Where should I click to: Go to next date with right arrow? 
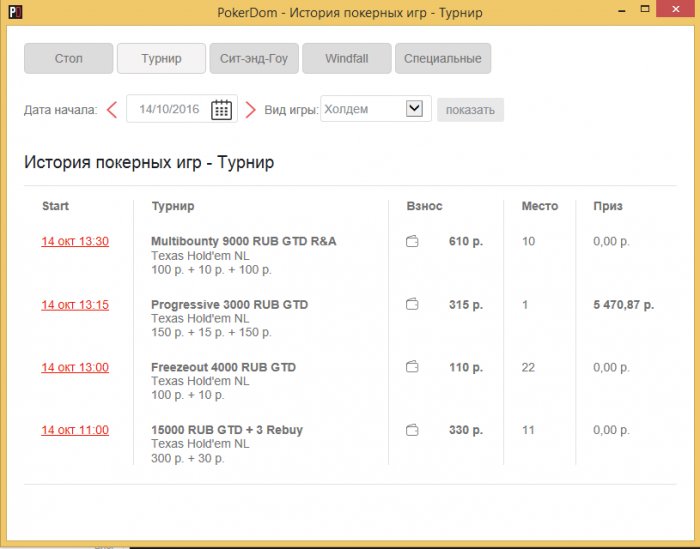click(250, 109)
